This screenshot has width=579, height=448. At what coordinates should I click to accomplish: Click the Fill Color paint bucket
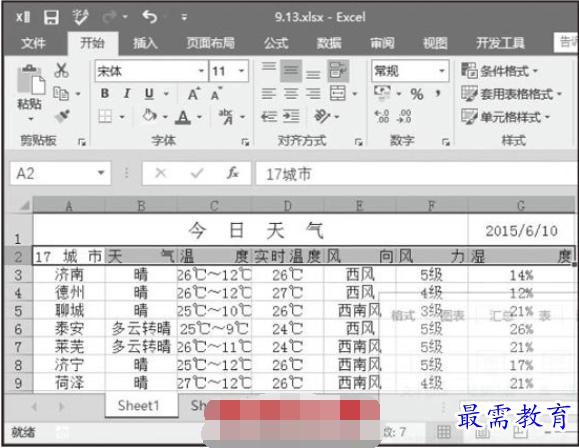[x=149, y=116]
